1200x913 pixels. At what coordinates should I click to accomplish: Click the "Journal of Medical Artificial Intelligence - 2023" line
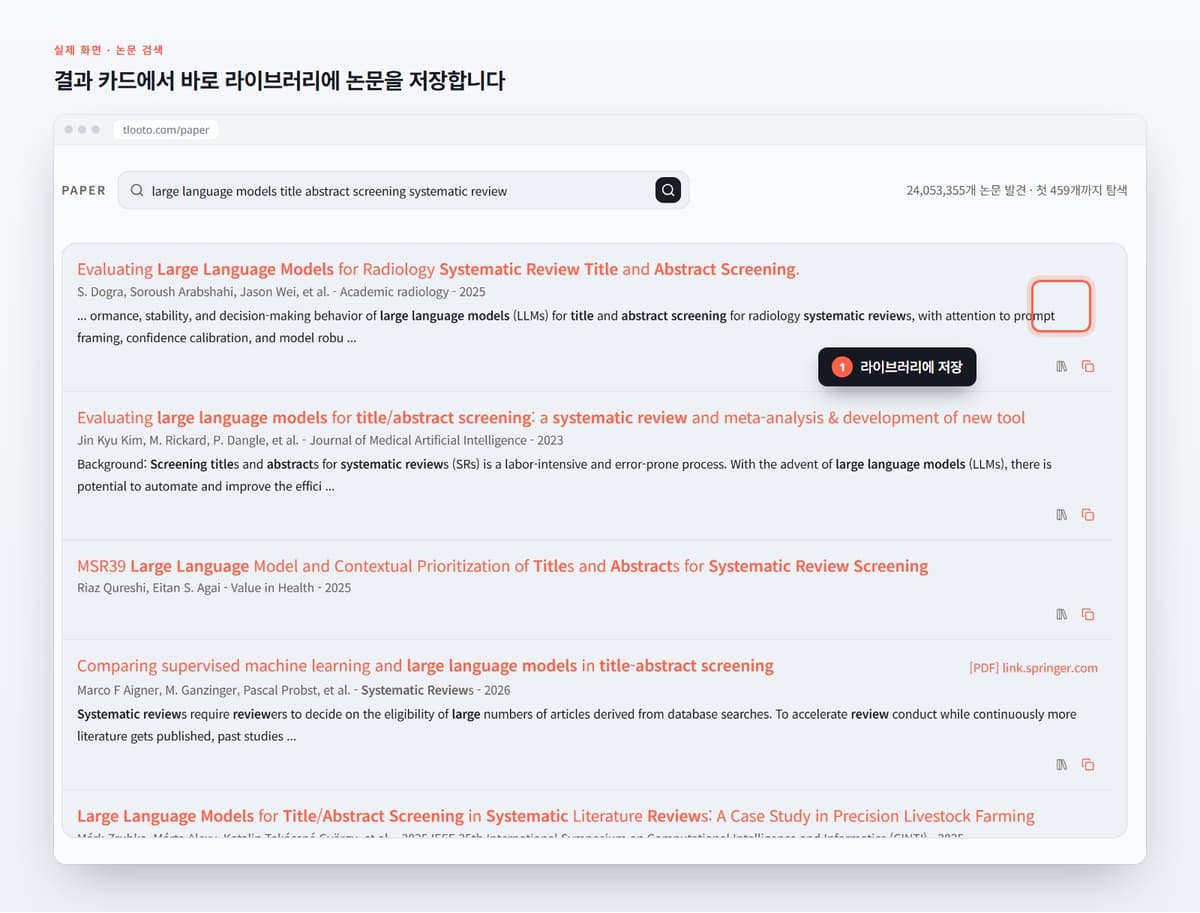pos(436,440)
